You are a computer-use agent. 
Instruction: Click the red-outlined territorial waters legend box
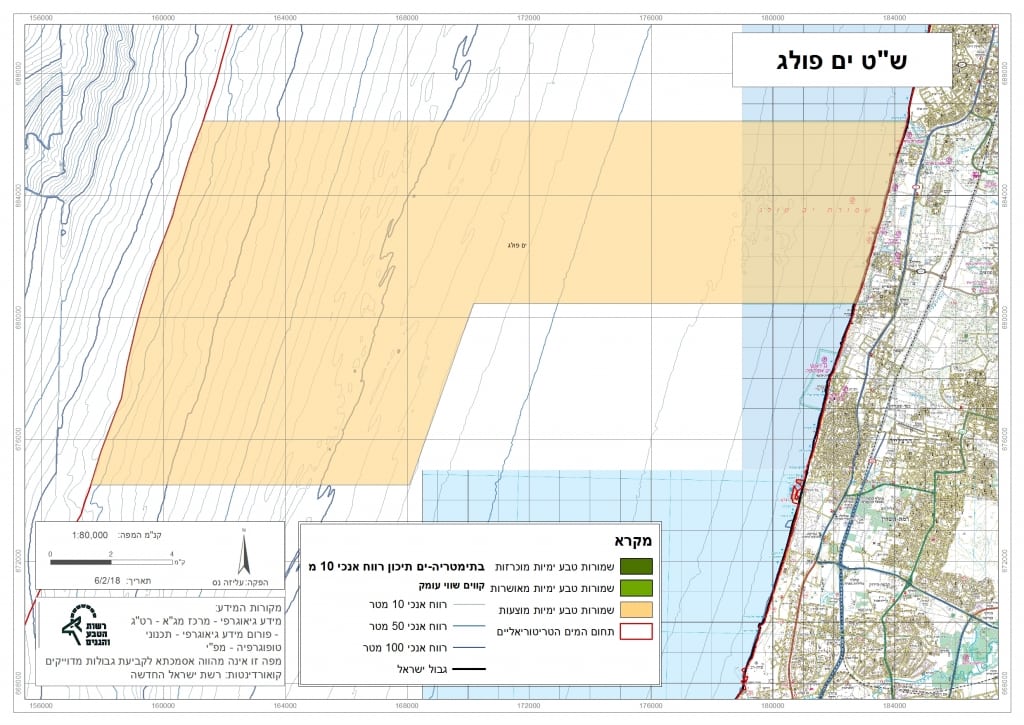click(x=636, y=631)
